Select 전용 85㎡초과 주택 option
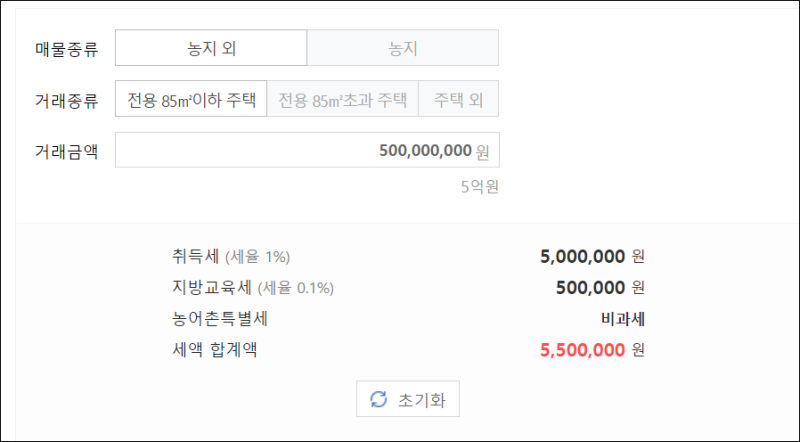 point(343,99)
